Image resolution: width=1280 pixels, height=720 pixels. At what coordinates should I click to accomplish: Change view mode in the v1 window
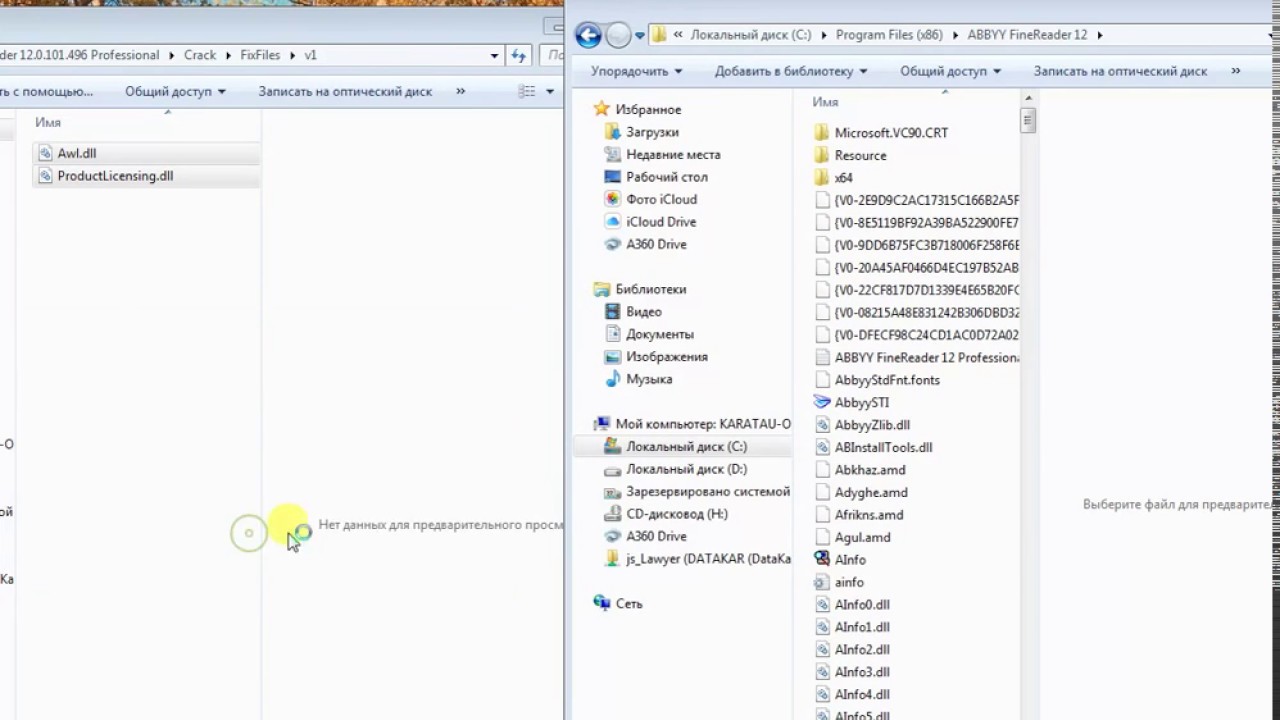tap(527, 91)
